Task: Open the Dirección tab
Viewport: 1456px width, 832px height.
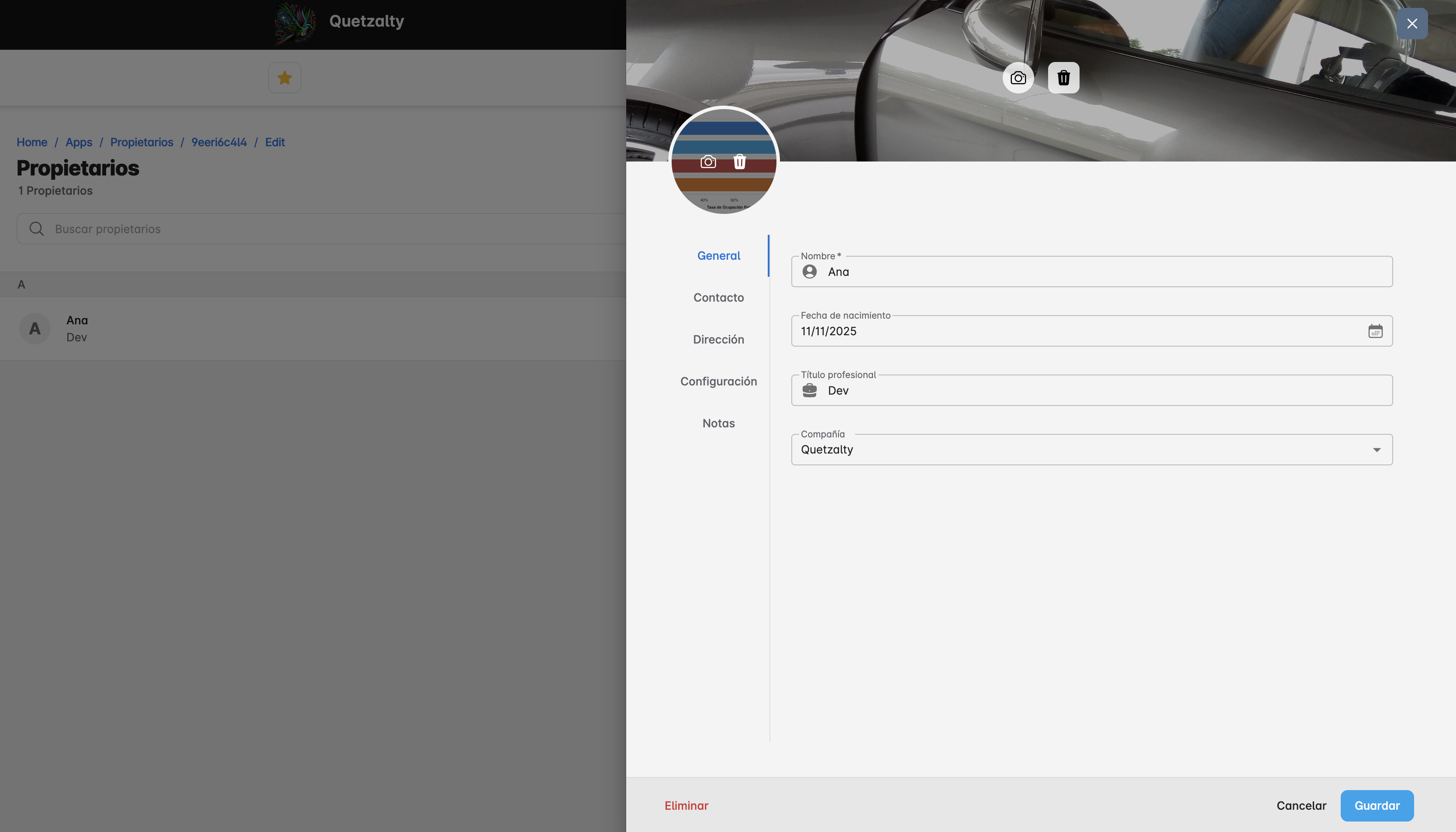Action: coord(718,340)
